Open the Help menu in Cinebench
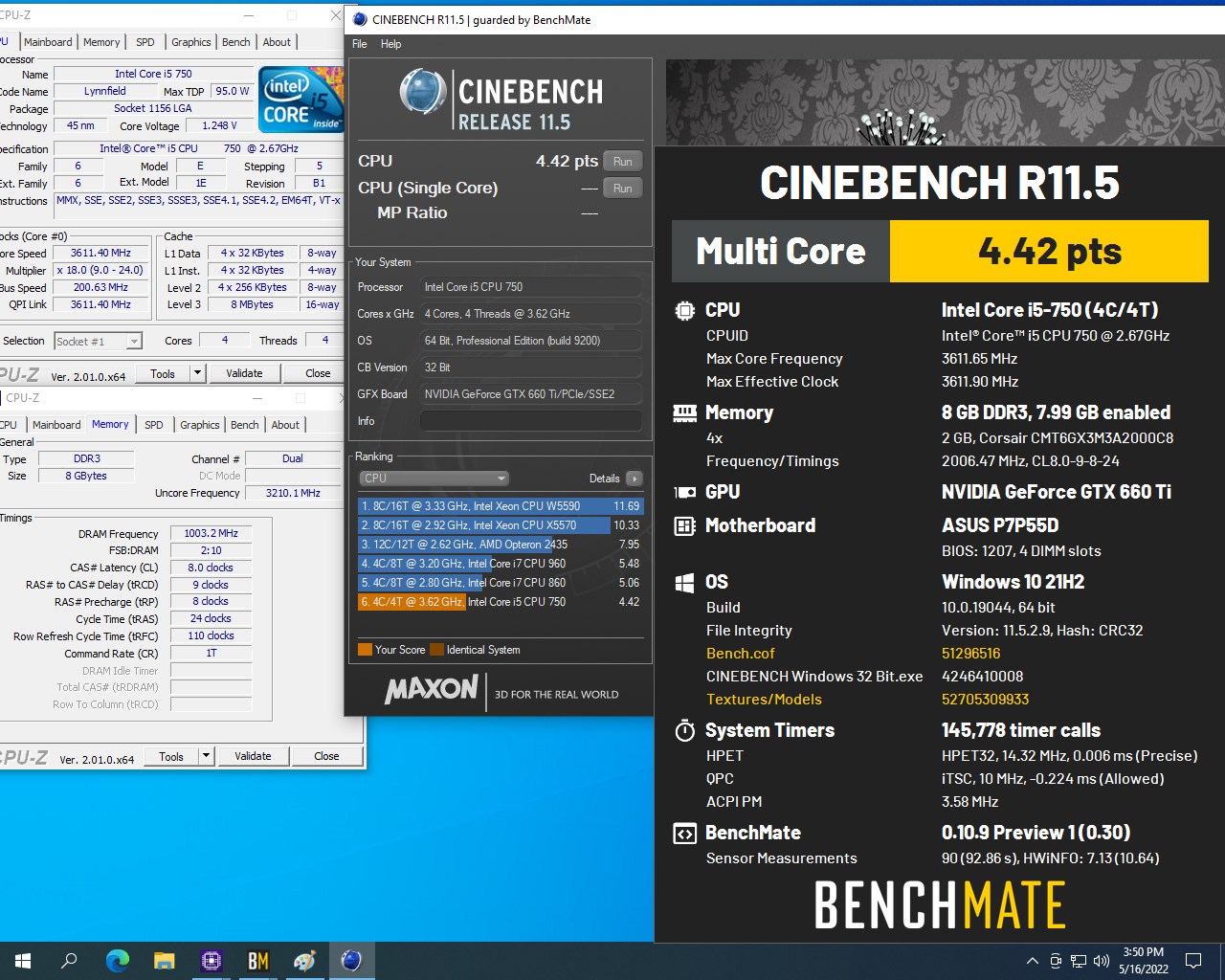 (390, 44)
